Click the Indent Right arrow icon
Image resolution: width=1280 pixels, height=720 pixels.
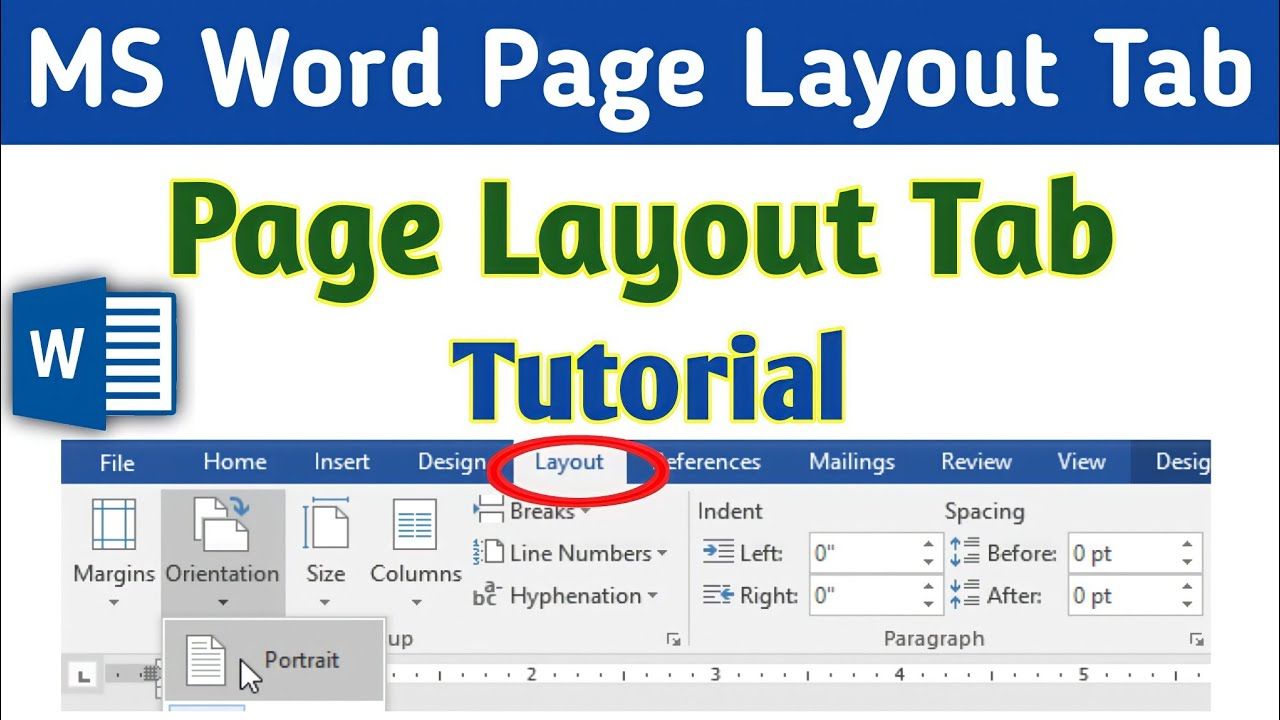point(718,596)
